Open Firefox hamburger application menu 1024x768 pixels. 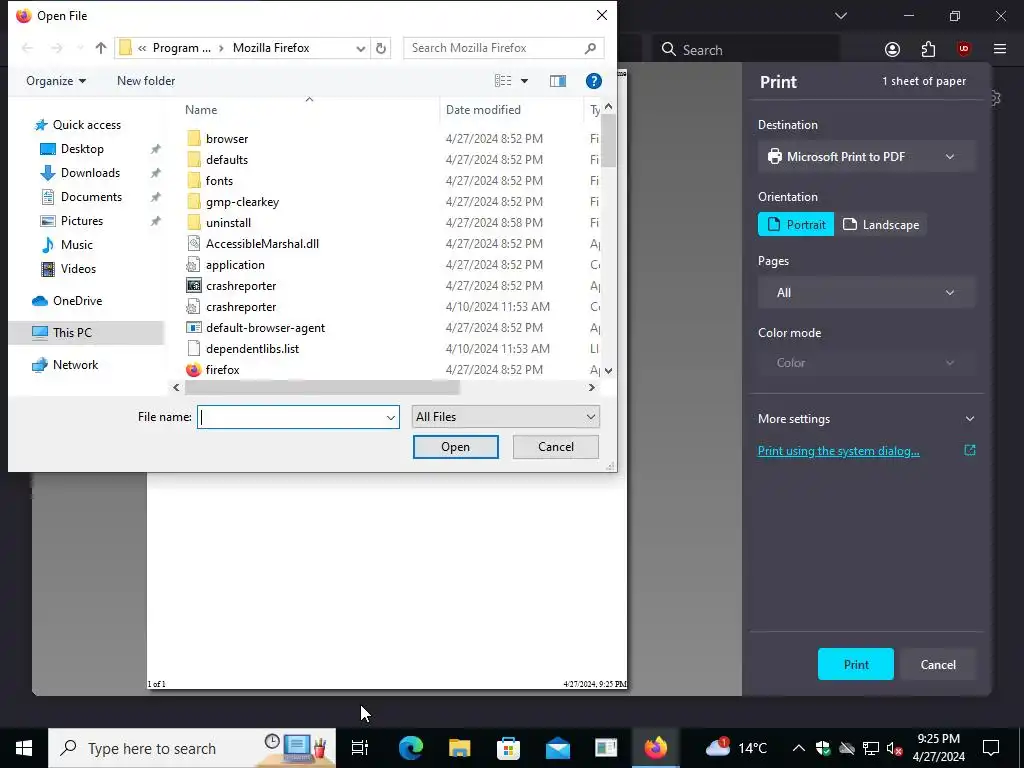click(1000, 50)
